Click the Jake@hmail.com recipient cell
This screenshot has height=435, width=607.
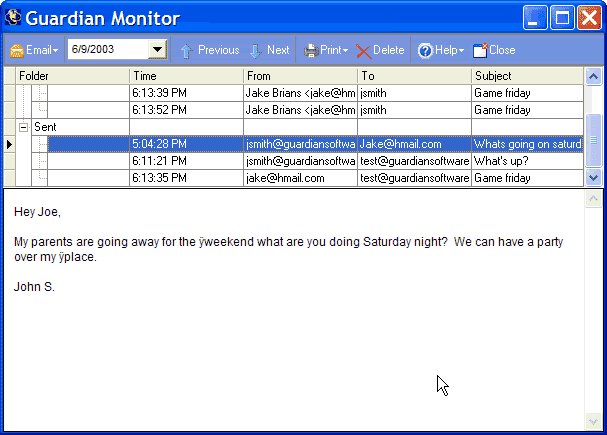coord(414,144)
